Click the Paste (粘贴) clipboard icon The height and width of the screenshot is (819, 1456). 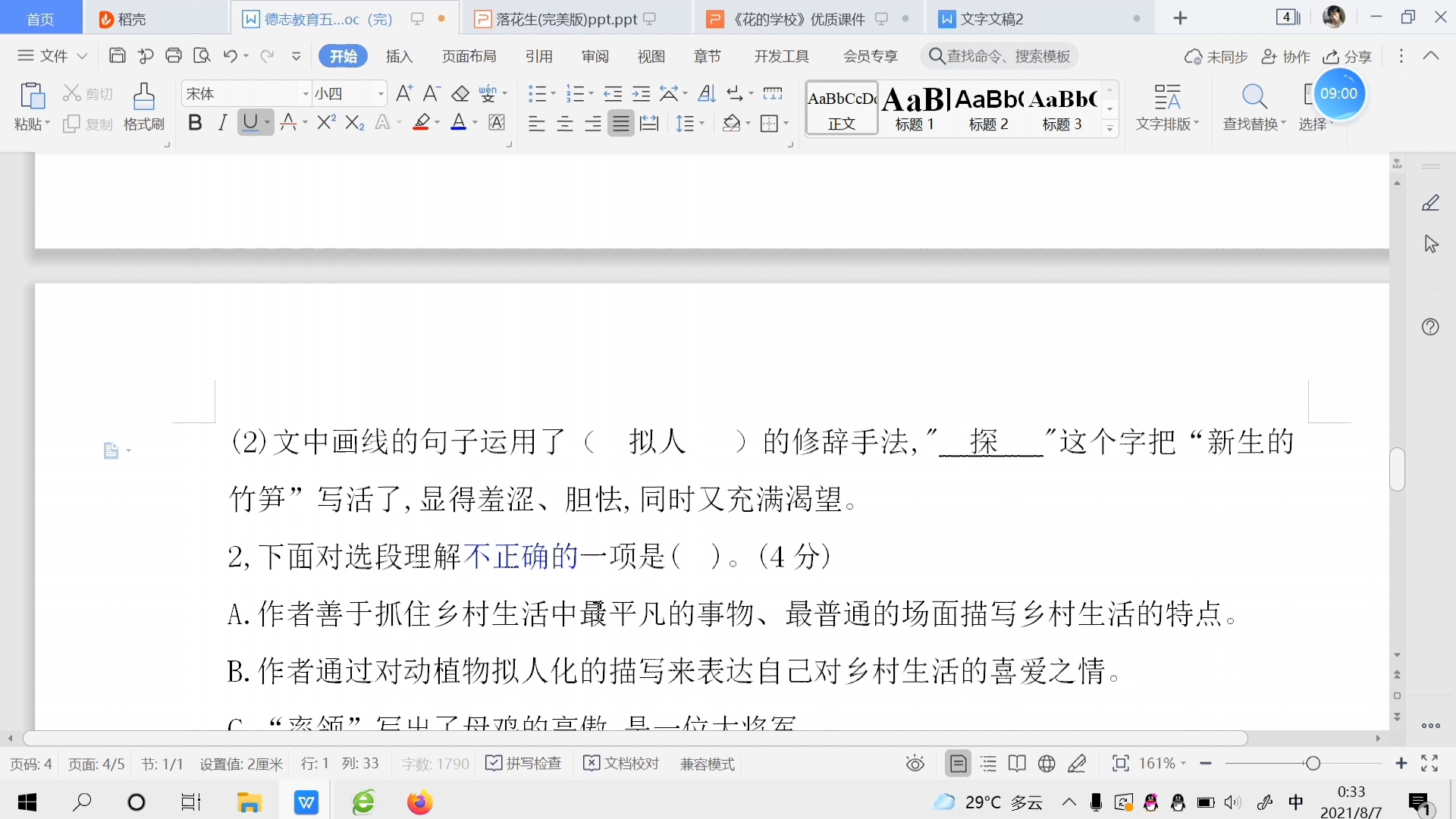click(x=32, y=96)
